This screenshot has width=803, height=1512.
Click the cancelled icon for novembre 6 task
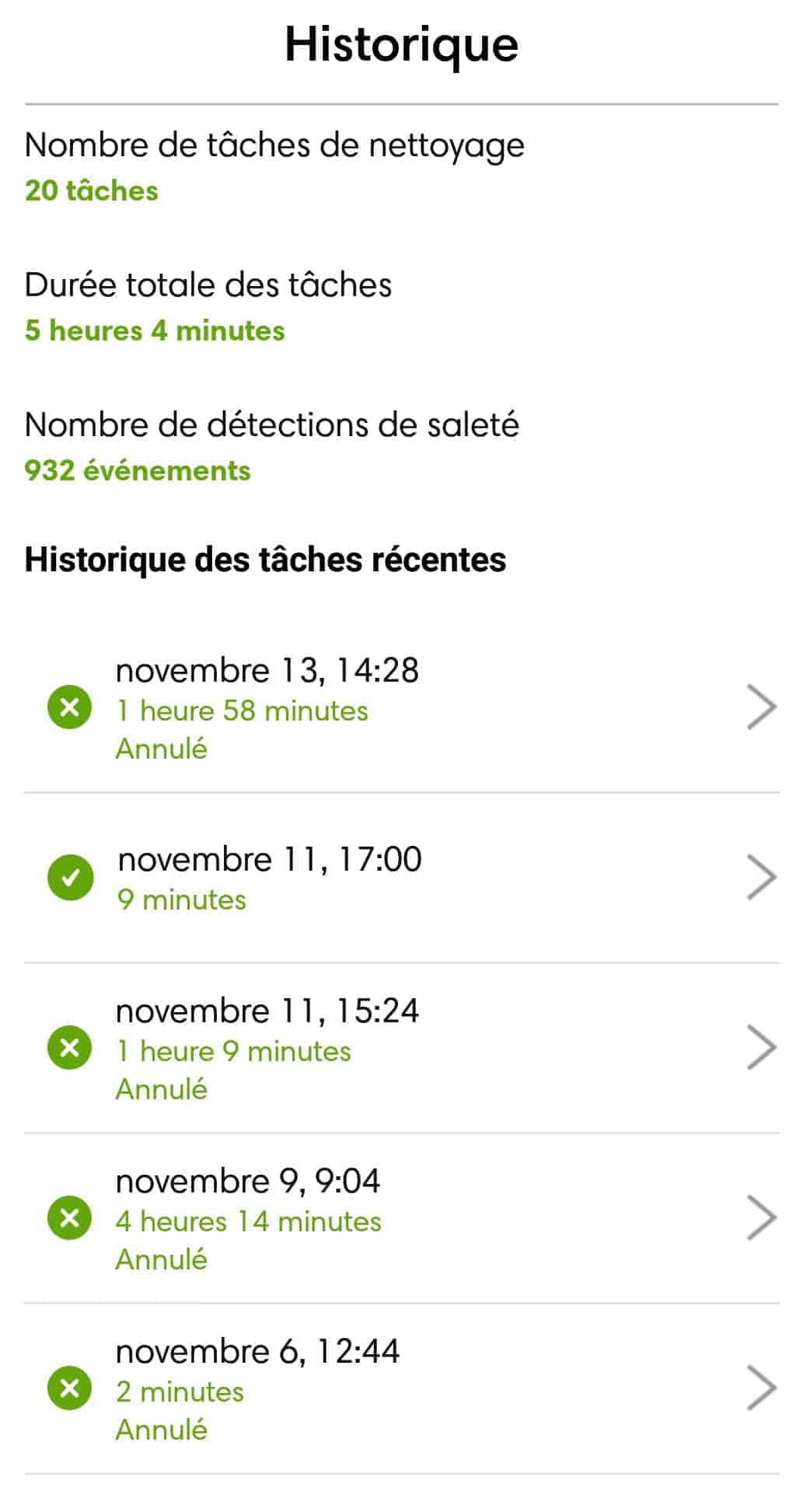click(70, 1388)
